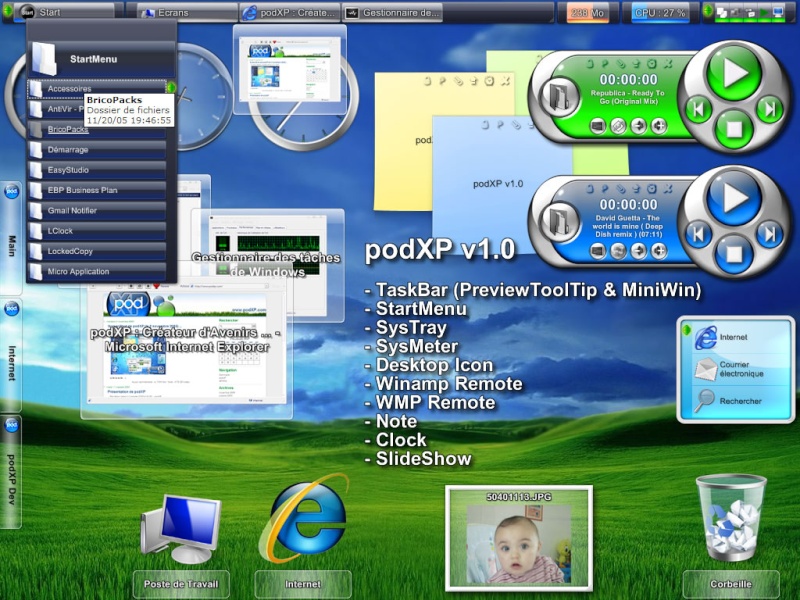The width and height of the screenshot is (800, 600).
Task: Play the Republica track in the green player
Action: click(x=733, y=73)
